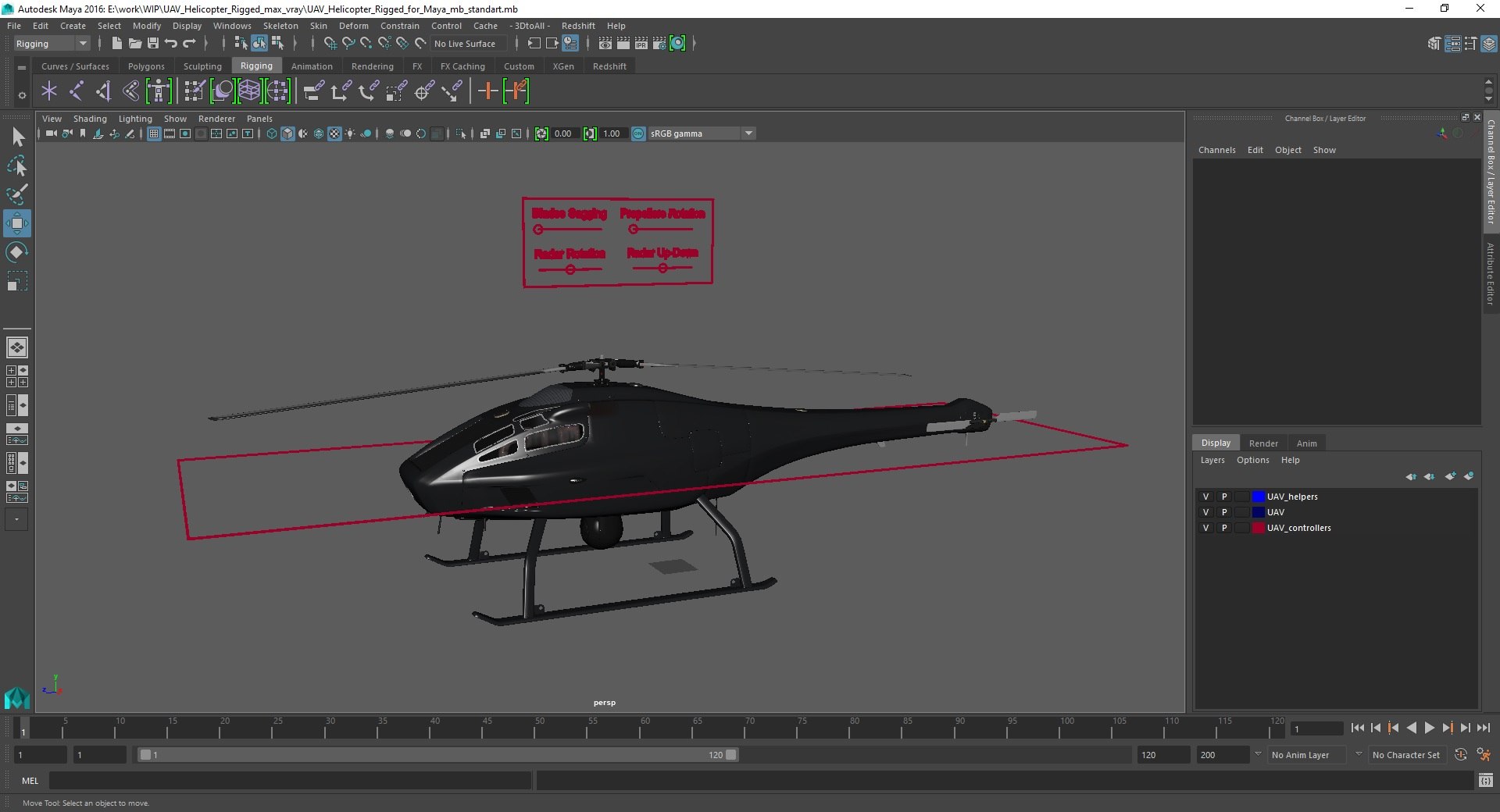Click frame 60 on the timeline

pyautogui.click(x=645, y=728)
